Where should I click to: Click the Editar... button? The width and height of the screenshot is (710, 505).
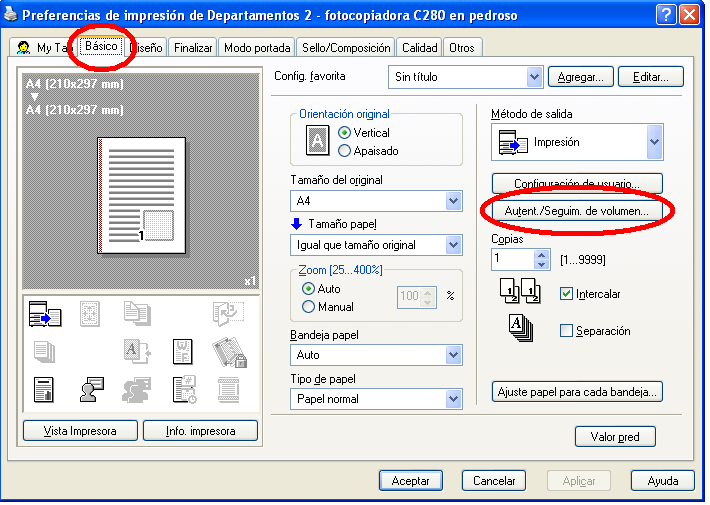(651, 77)
